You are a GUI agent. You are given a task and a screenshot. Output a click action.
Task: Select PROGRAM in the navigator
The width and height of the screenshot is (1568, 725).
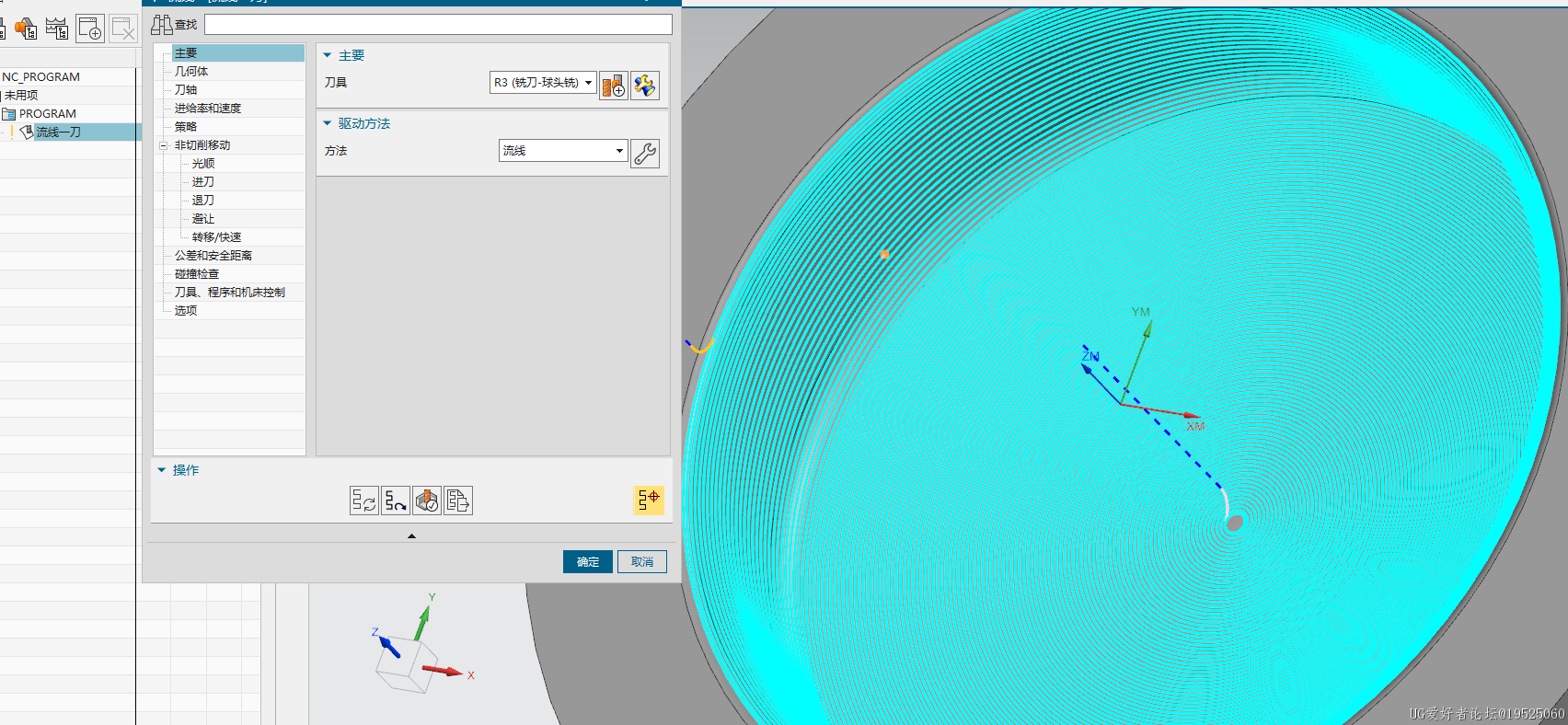pos(48,114)
